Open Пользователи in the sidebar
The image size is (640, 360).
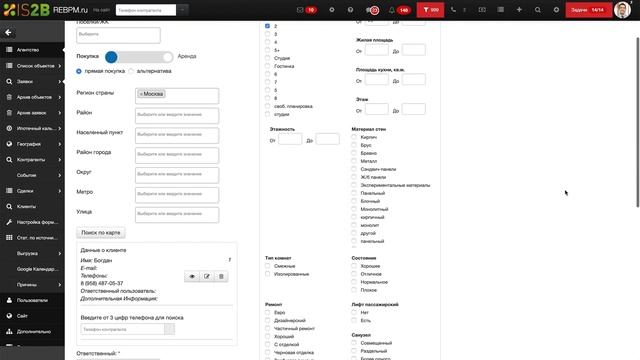click(32, 300)
